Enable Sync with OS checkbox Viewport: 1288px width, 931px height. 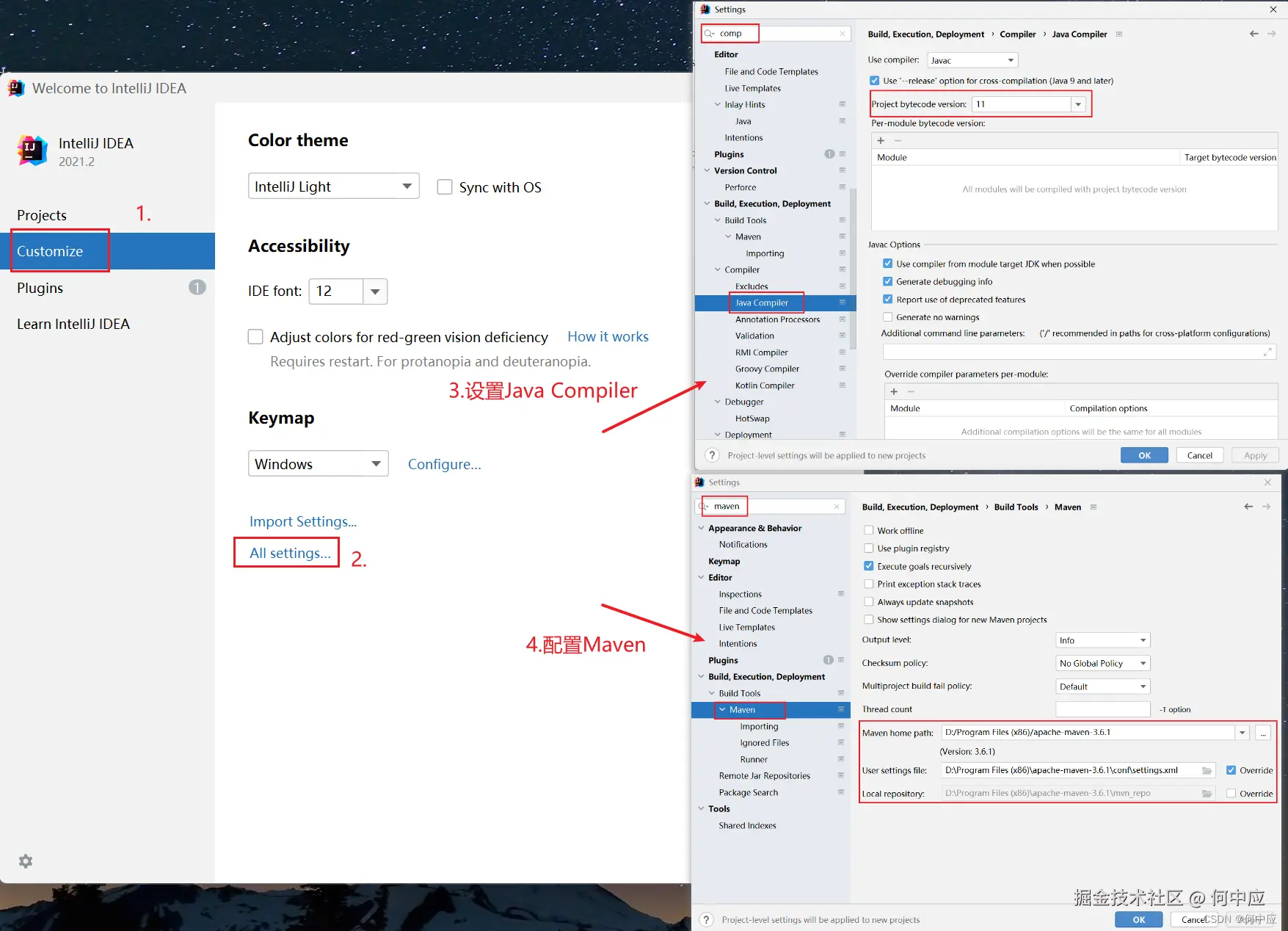[x=445, y=187]
